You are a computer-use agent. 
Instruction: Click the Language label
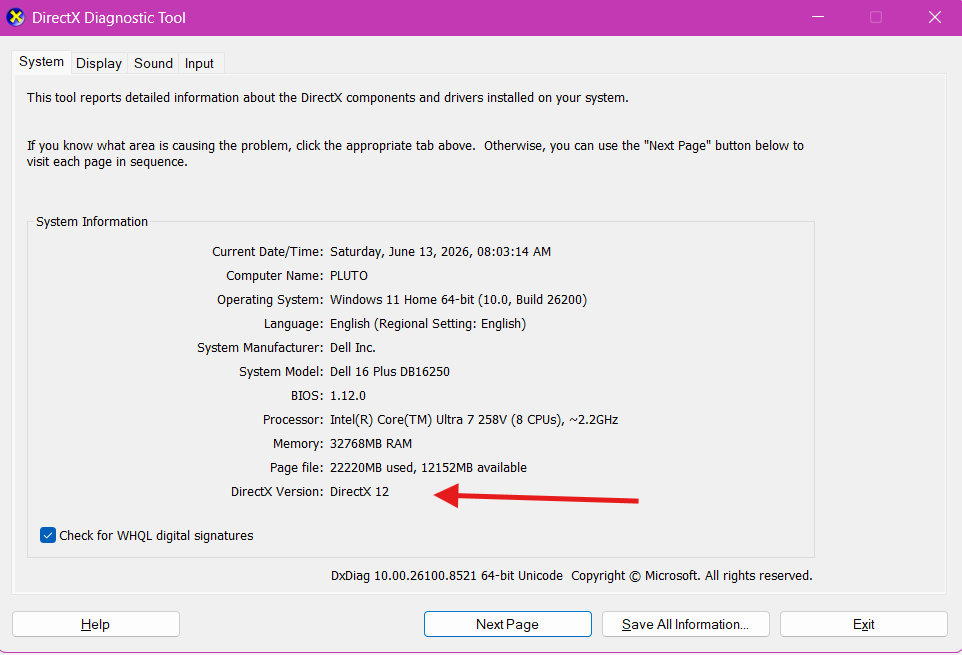[x=293, y=324]
